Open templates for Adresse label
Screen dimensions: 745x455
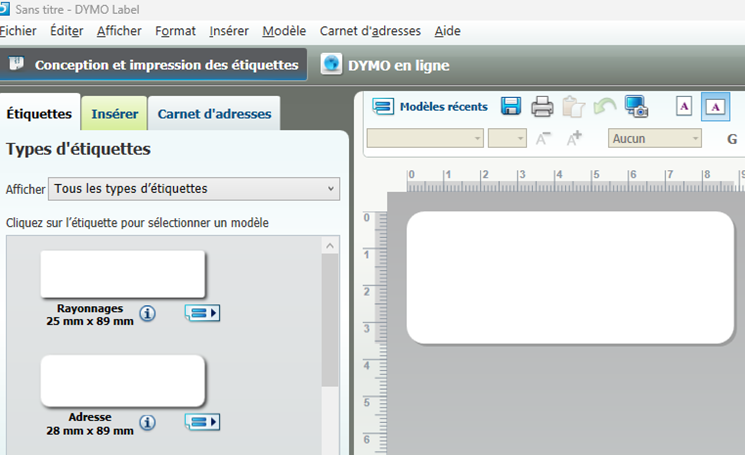click(x=202, y=422)
